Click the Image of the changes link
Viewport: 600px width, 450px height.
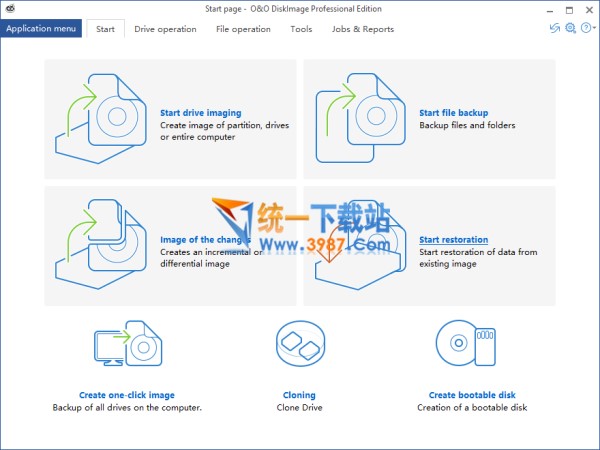[x=205, y=240]
